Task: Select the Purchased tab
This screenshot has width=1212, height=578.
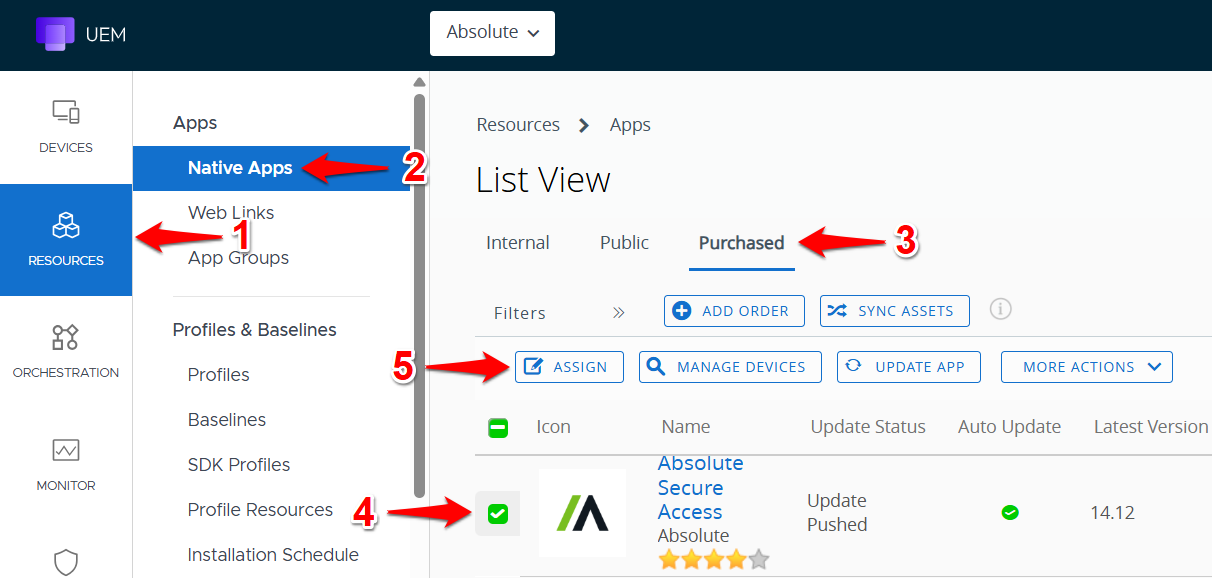Action: pos(741,243)
